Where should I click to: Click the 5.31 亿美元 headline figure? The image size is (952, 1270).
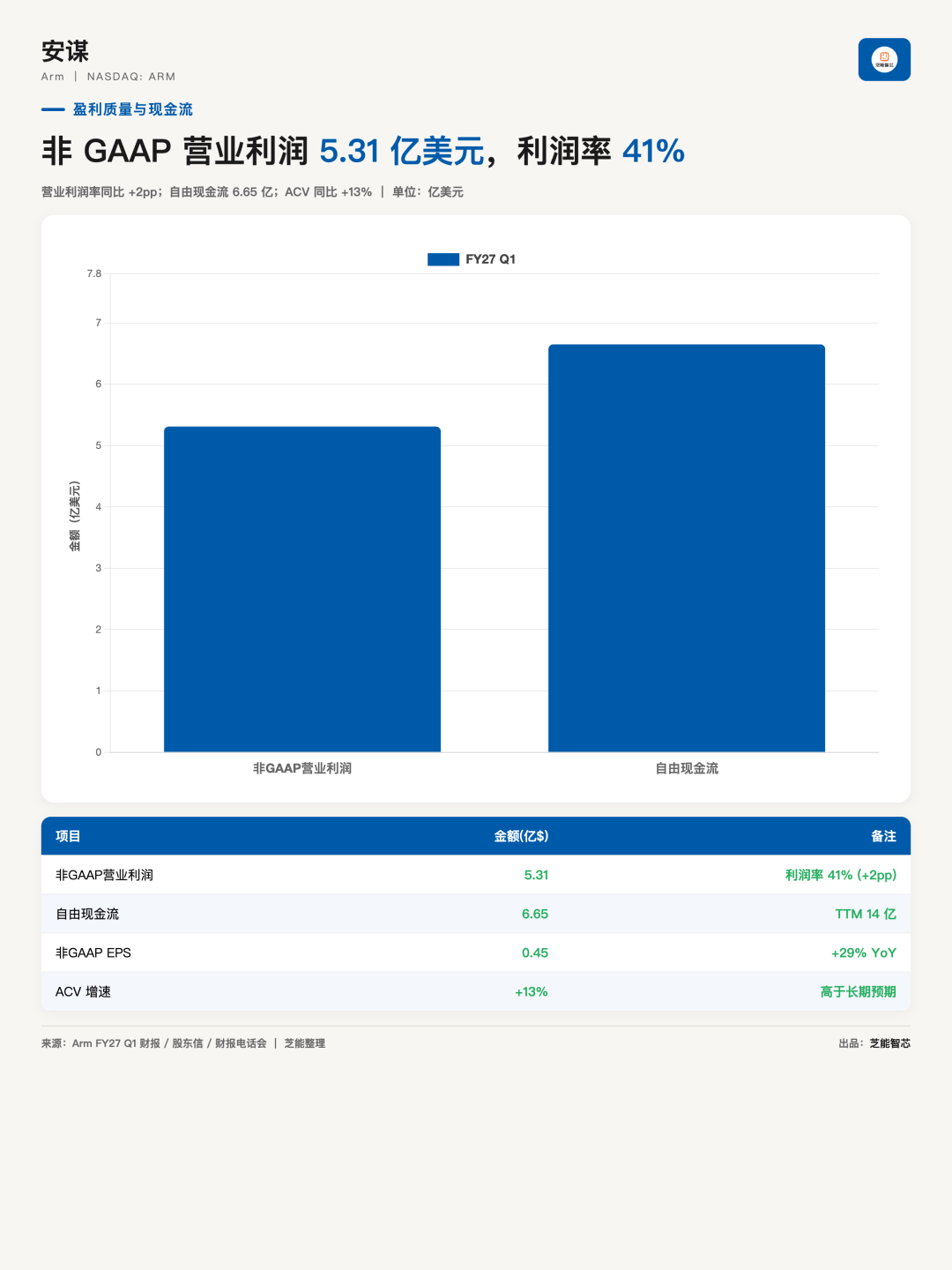pyautogui.click(x=402, y=151)
